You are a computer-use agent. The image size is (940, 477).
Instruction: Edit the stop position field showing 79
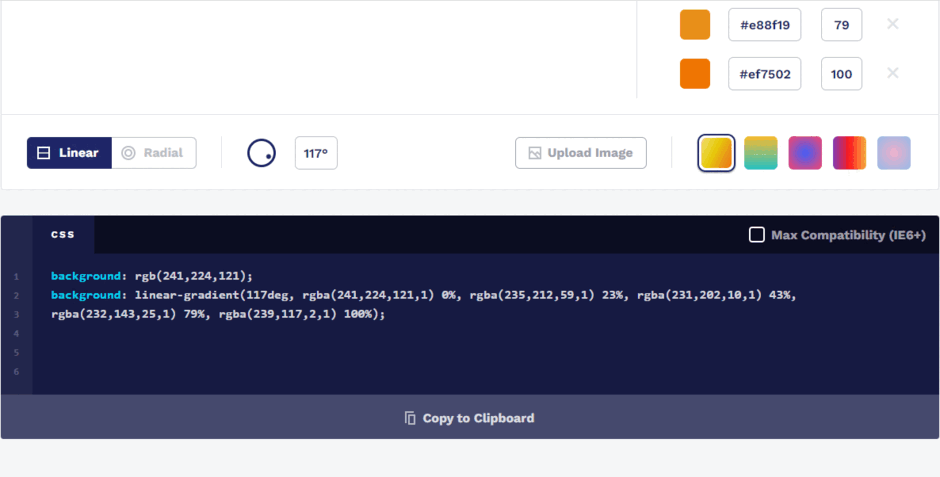(x=841, y=25)
